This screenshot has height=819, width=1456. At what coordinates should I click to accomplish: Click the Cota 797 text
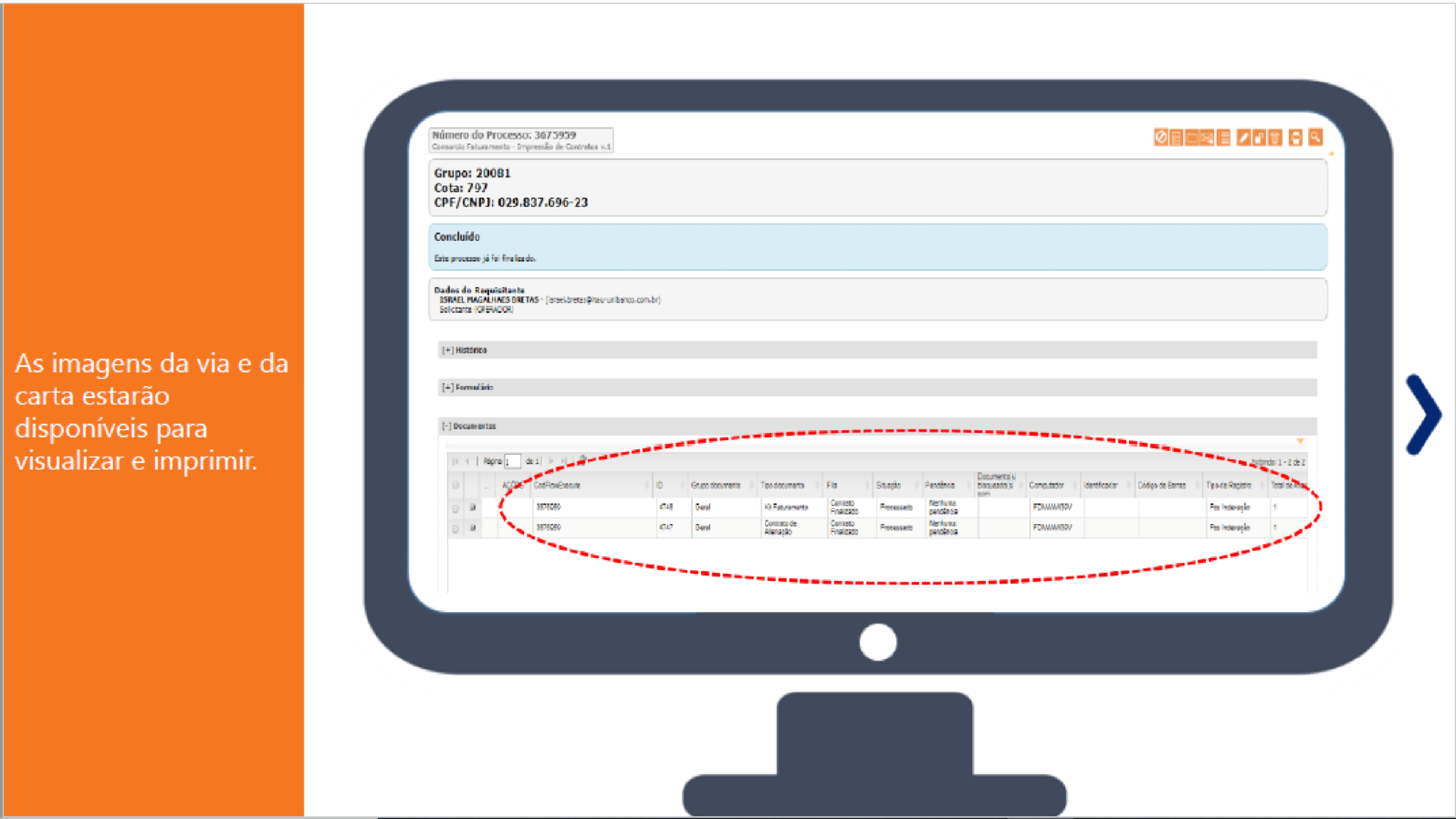tap(461, 188)
